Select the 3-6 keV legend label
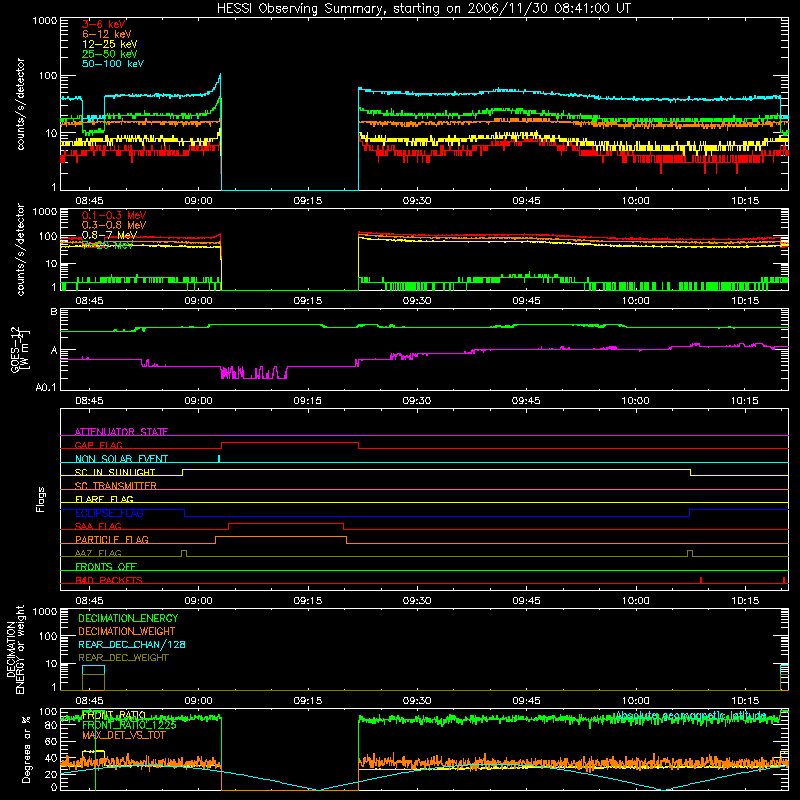The height and width of the screenshot is (800, 800). tap(104, 24)
